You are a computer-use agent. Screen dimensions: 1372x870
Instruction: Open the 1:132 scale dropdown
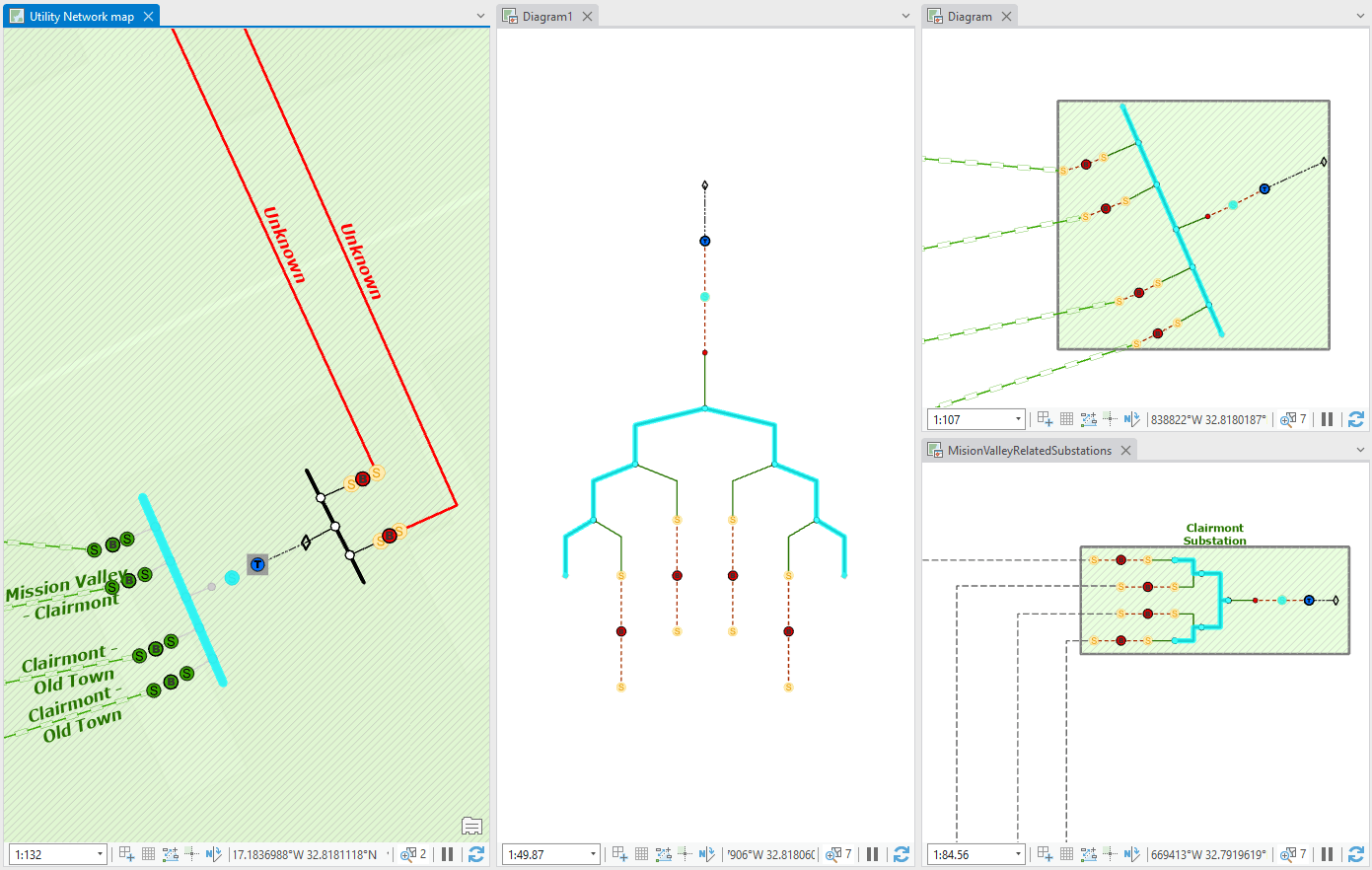tap(96, 854)
